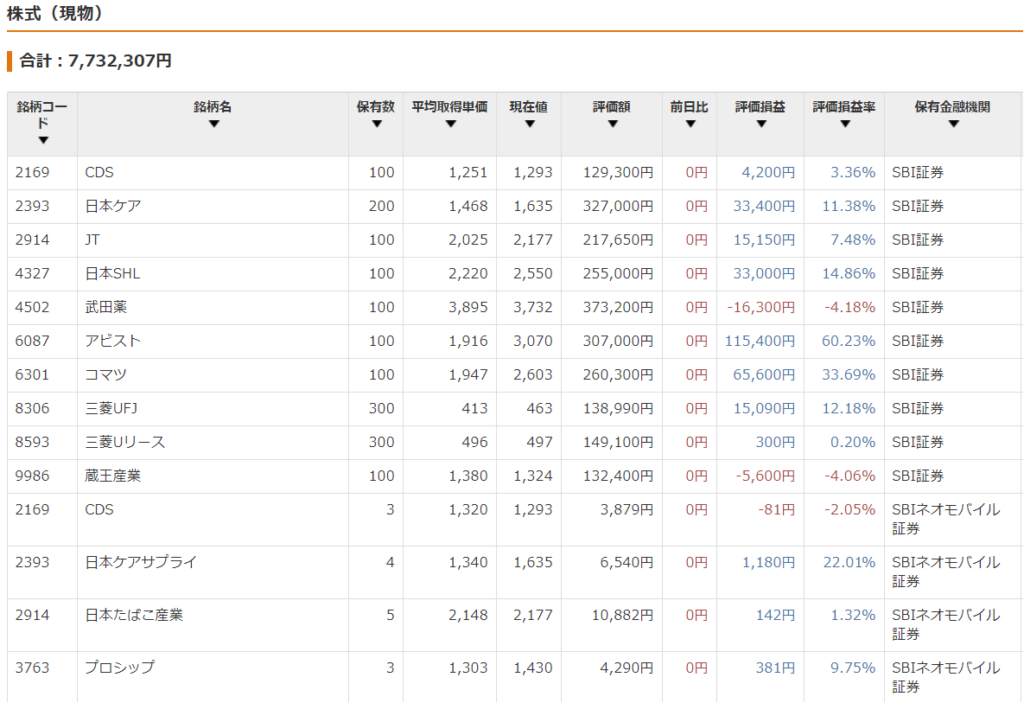
Task: Click profit rate 60.23%
Action: pos(848,341)
